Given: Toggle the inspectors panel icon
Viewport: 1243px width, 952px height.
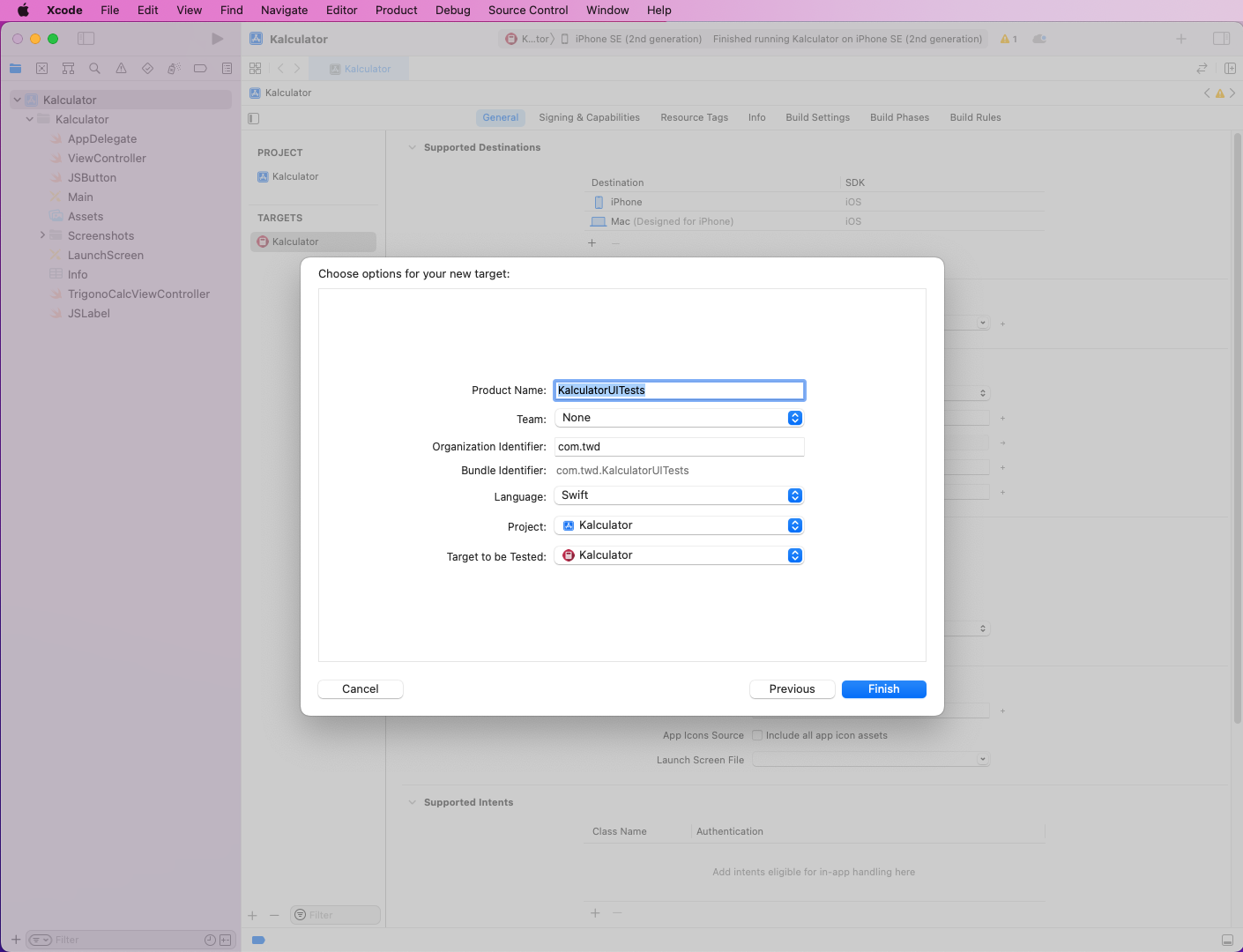Looking at the screenshot, I should tap(1221, 39).
